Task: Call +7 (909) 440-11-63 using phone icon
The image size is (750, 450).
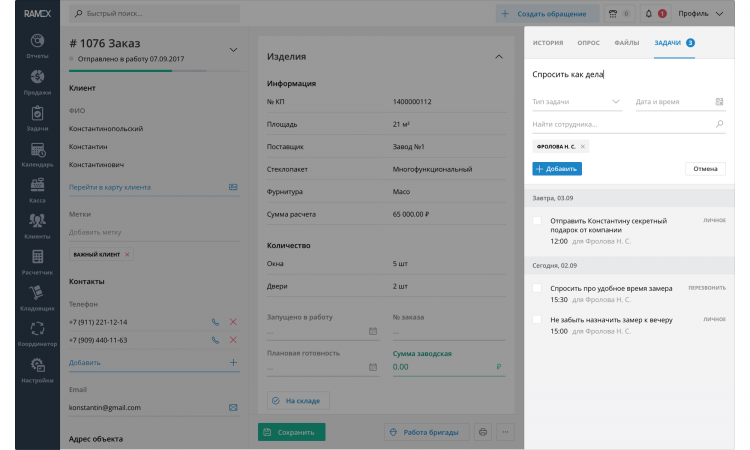Action: [x=215, y=340]
